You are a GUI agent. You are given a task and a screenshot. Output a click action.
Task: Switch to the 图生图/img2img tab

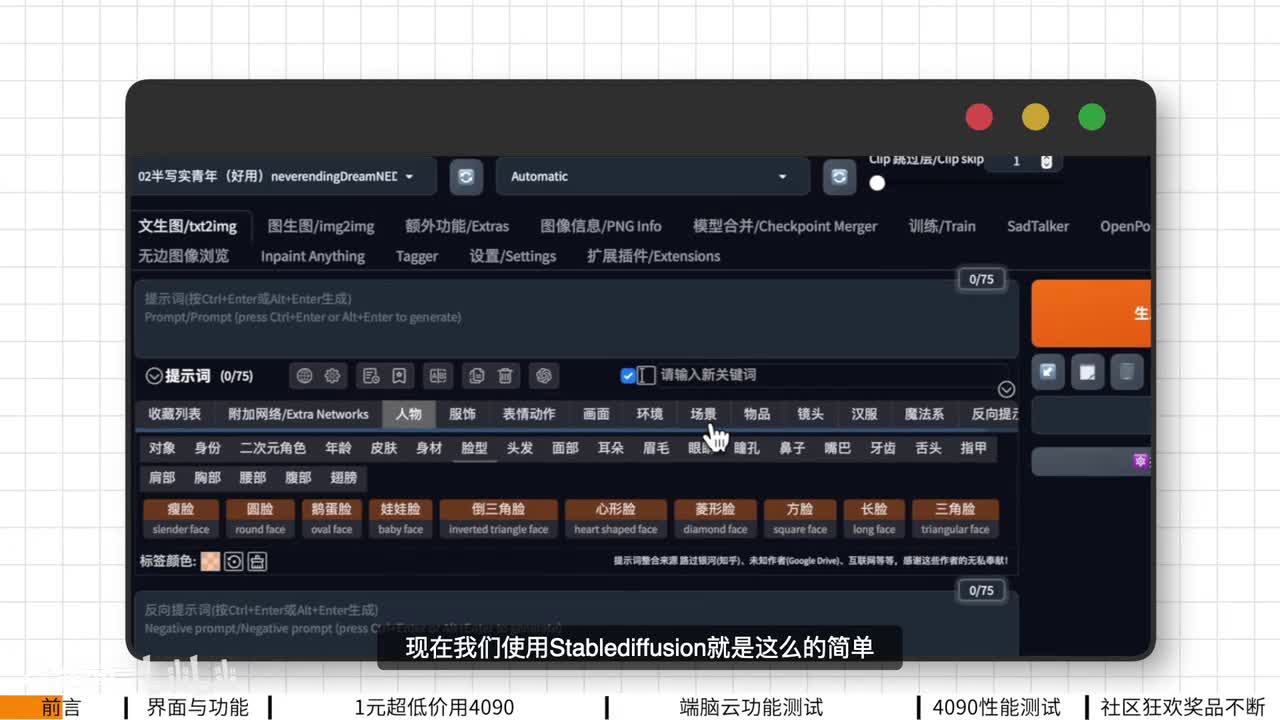coord(321,226)
